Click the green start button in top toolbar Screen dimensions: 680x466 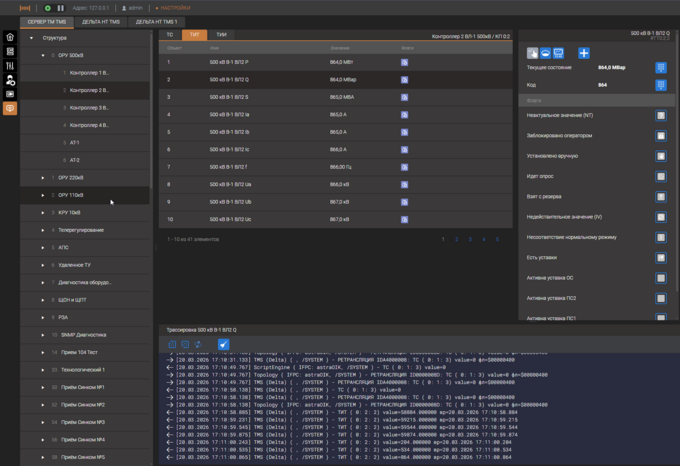tap(48, 7)
